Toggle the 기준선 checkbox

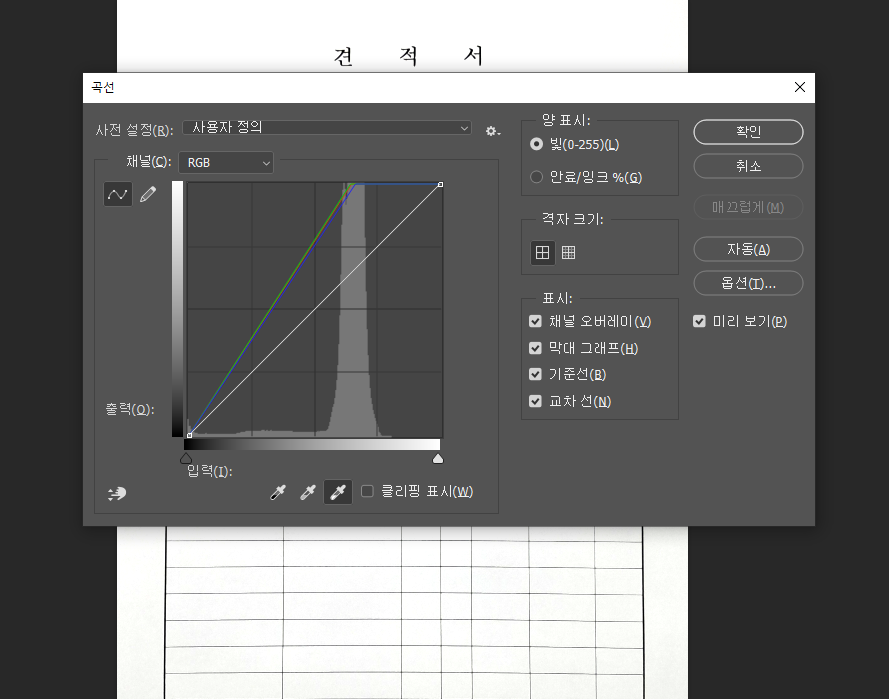coord(535,374)
